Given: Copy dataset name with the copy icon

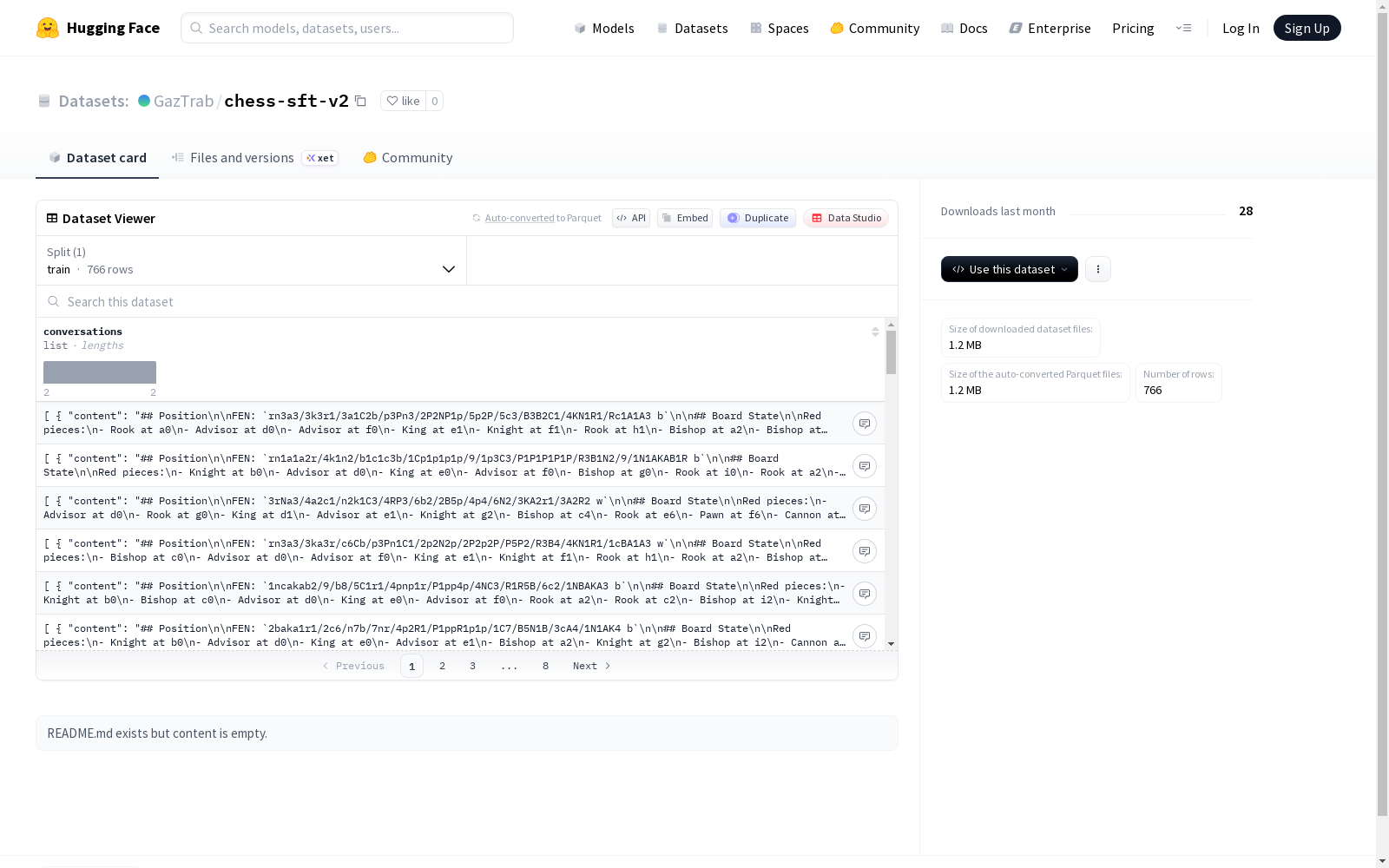Looking at the screenshot, I should pyautogui.click(x=360, y=101).
